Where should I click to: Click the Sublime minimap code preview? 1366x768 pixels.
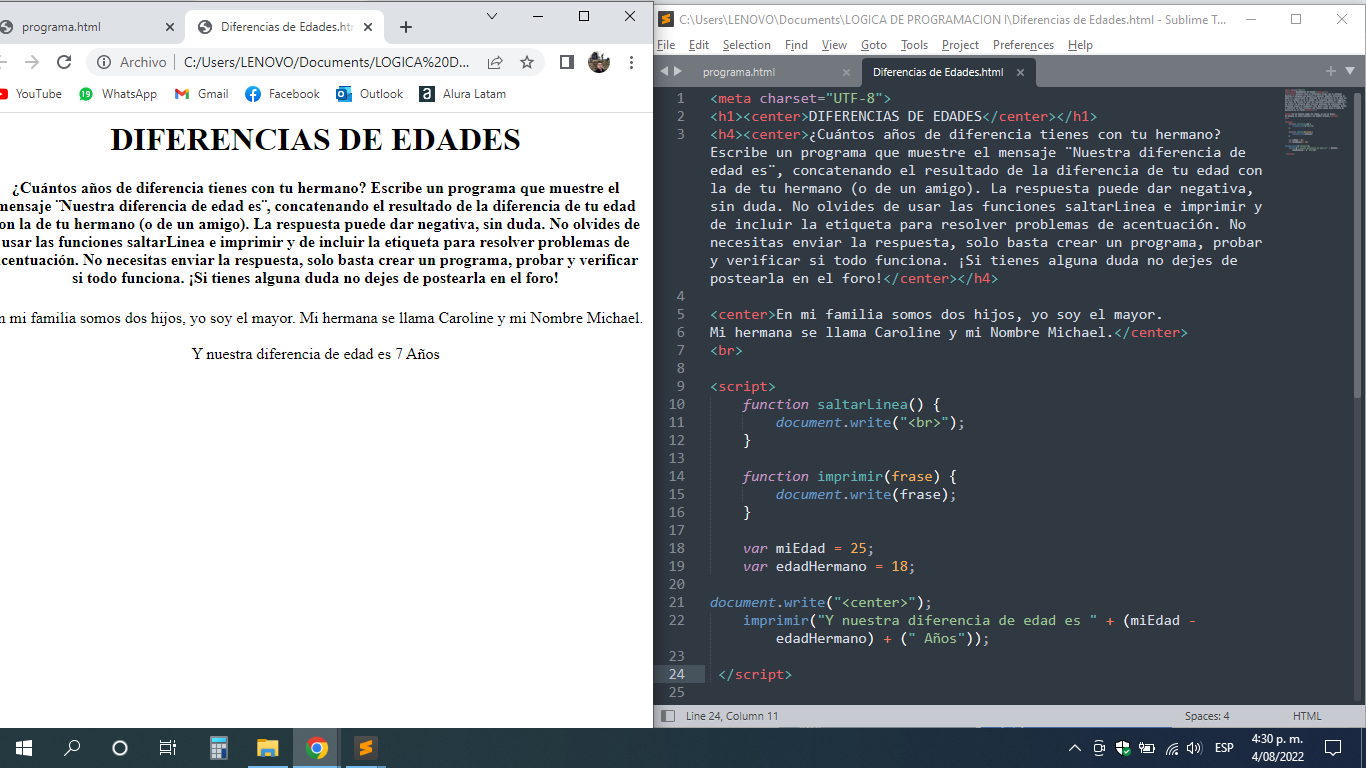point(1315,122)
